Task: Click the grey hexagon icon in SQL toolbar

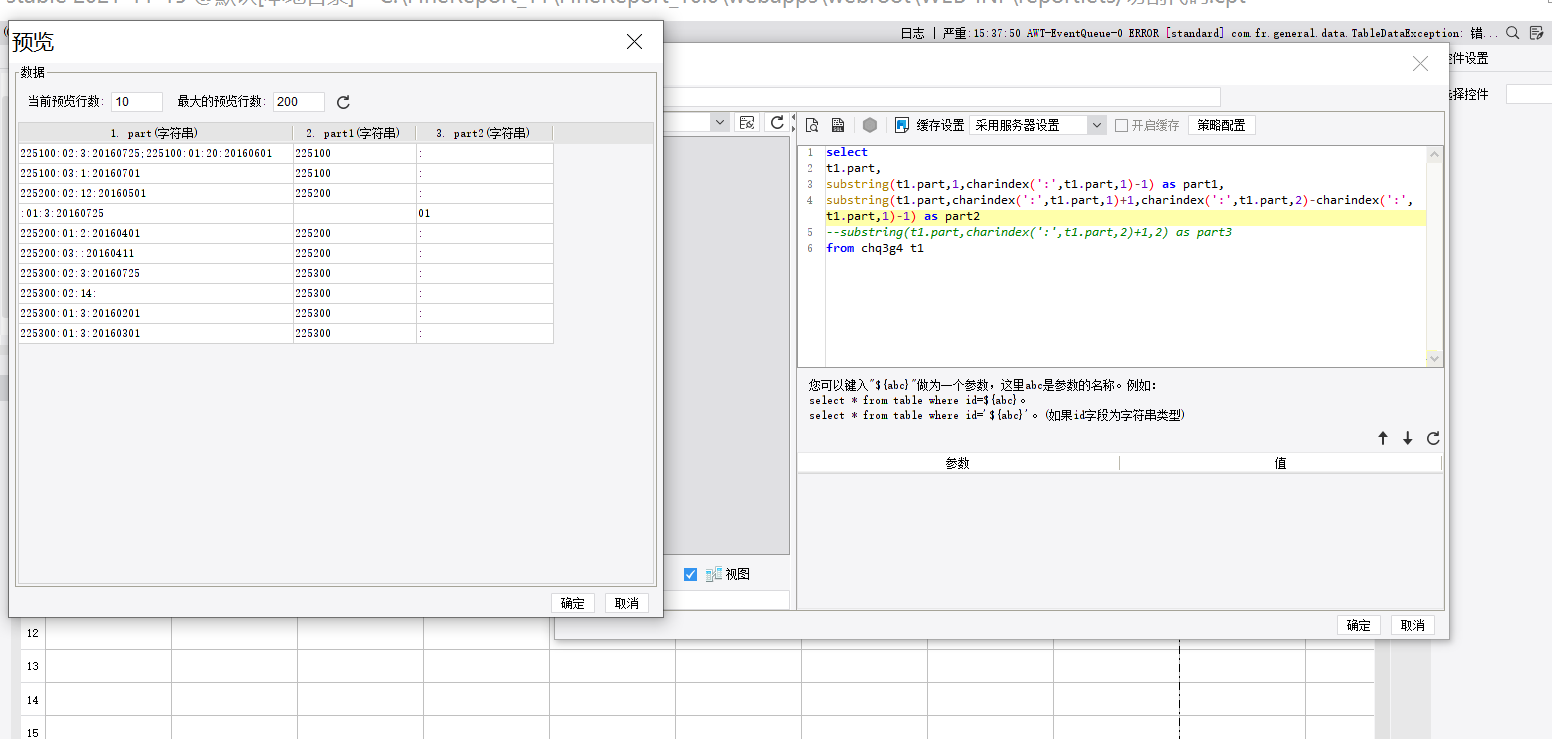Action: click(870, 125)
